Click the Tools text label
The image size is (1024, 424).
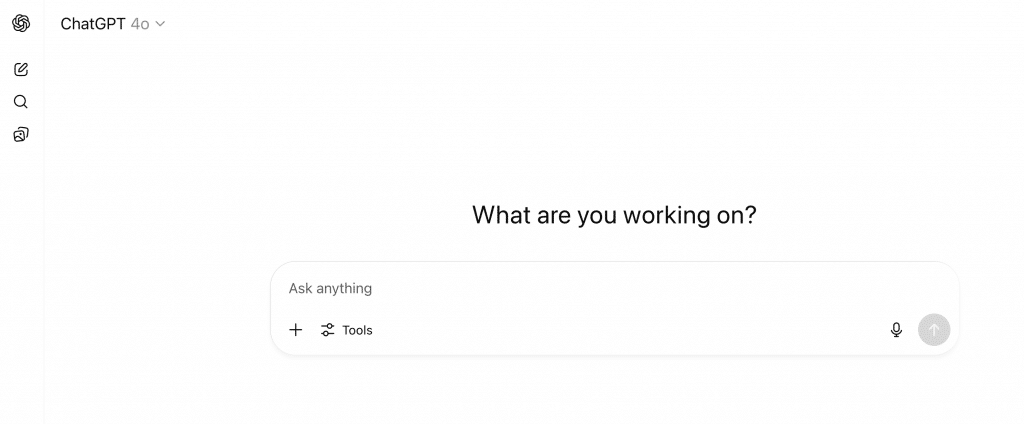click(x=357, y=330)
